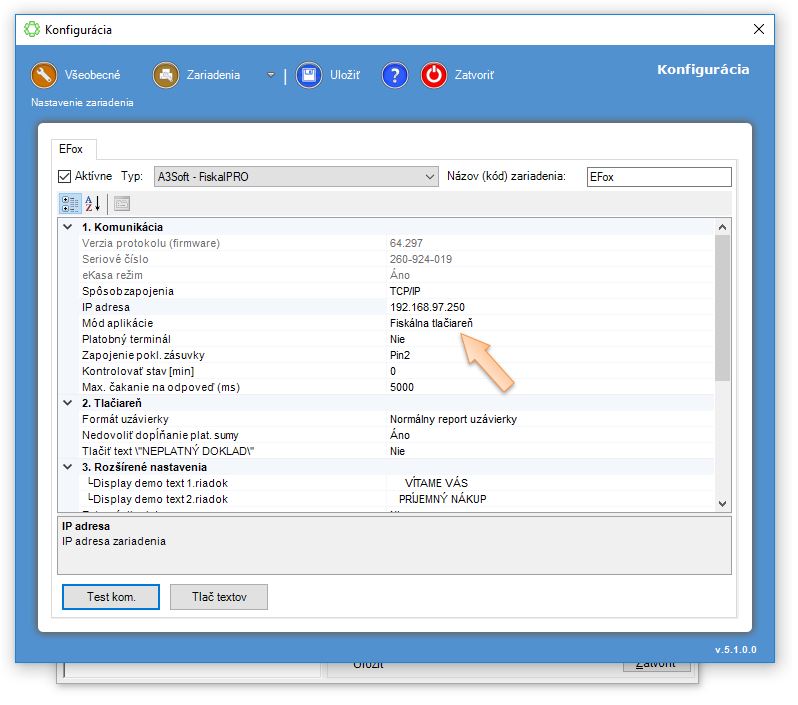This screenshot has width=798, height=705.
Task: Sort properties alphabetically with A-Z icon
Action: tap(93, 203)
